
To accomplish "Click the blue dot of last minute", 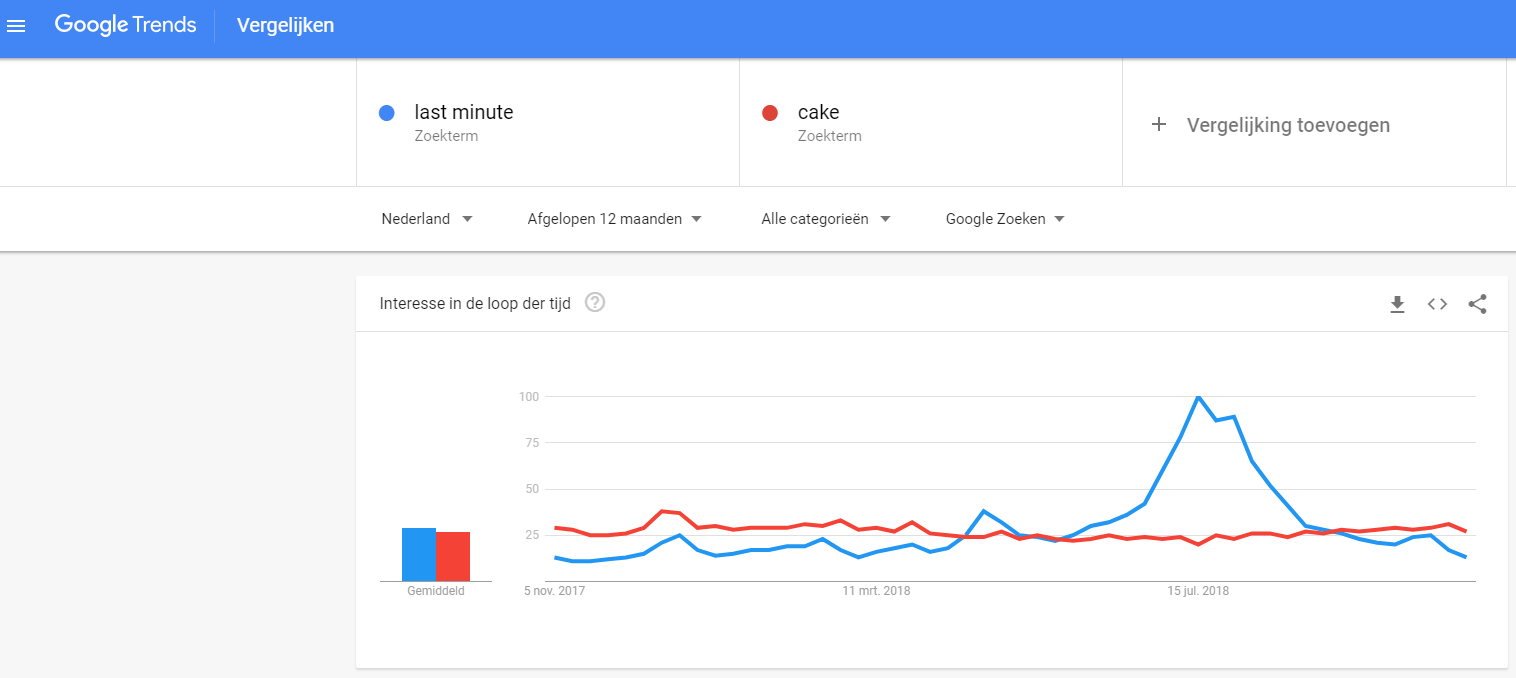I will (x=387, y=113).
